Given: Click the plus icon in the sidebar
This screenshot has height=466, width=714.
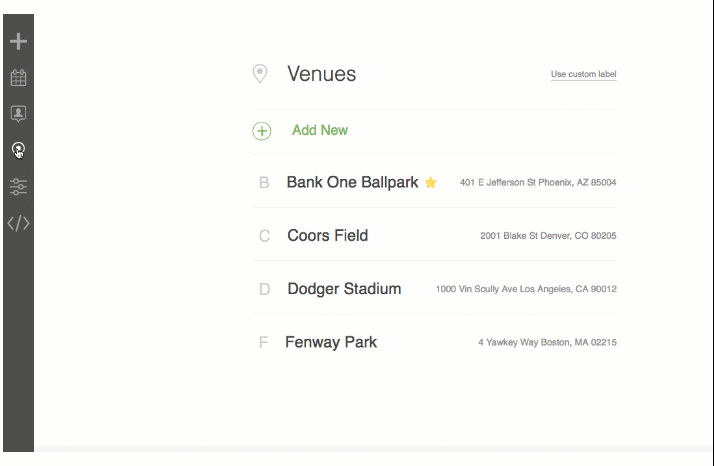Looking at the screenshot, I should click(18, 41).
